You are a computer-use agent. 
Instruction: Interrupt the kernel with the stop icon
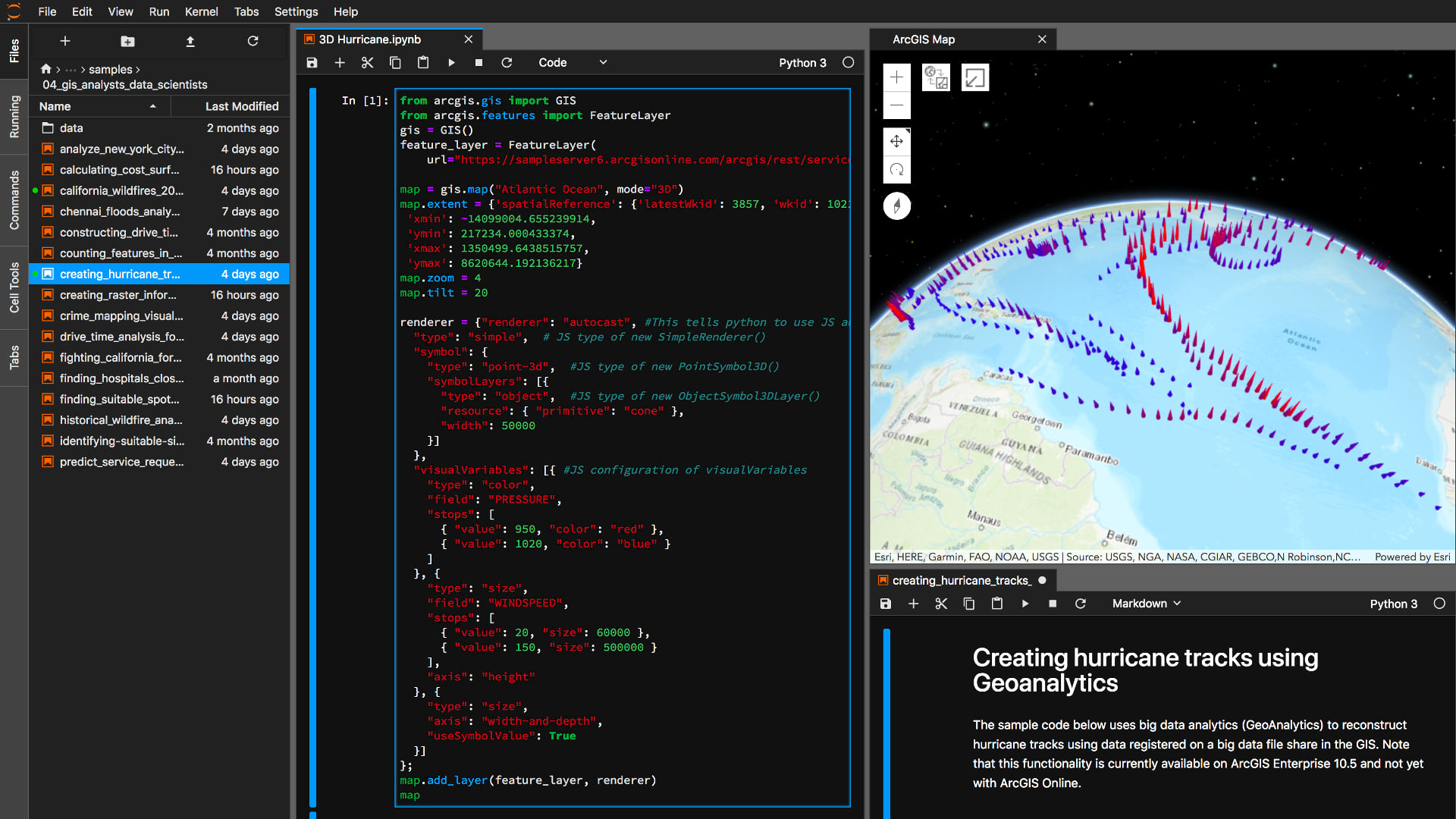click(x=479, y=62)
